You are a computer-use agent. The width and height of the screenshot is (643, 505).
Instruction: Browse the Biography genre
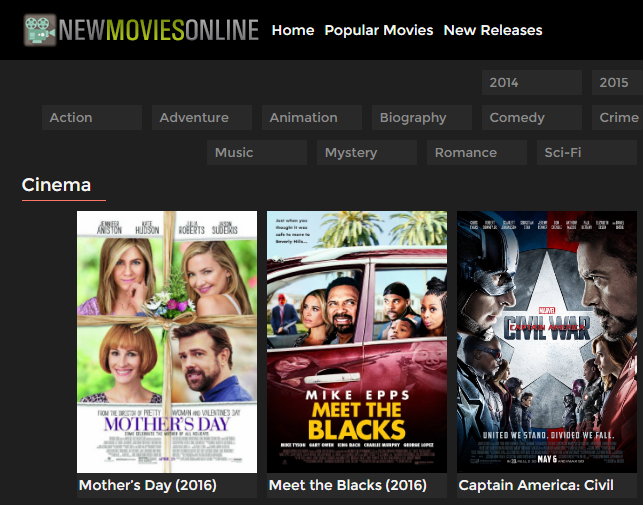[x=422, y=117]
